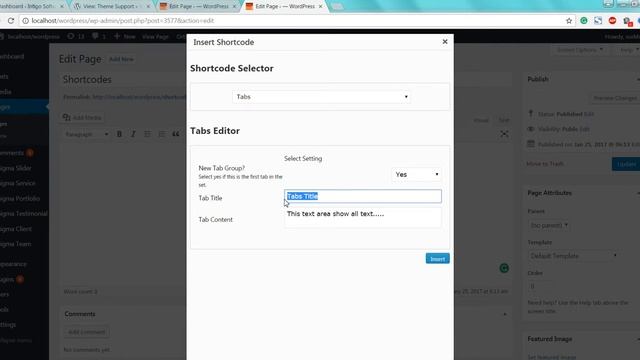The height and width of the screenshot is (360, 640).
Task: Click the blockquote icon in editor toolbar
Action: click(176, 134)
